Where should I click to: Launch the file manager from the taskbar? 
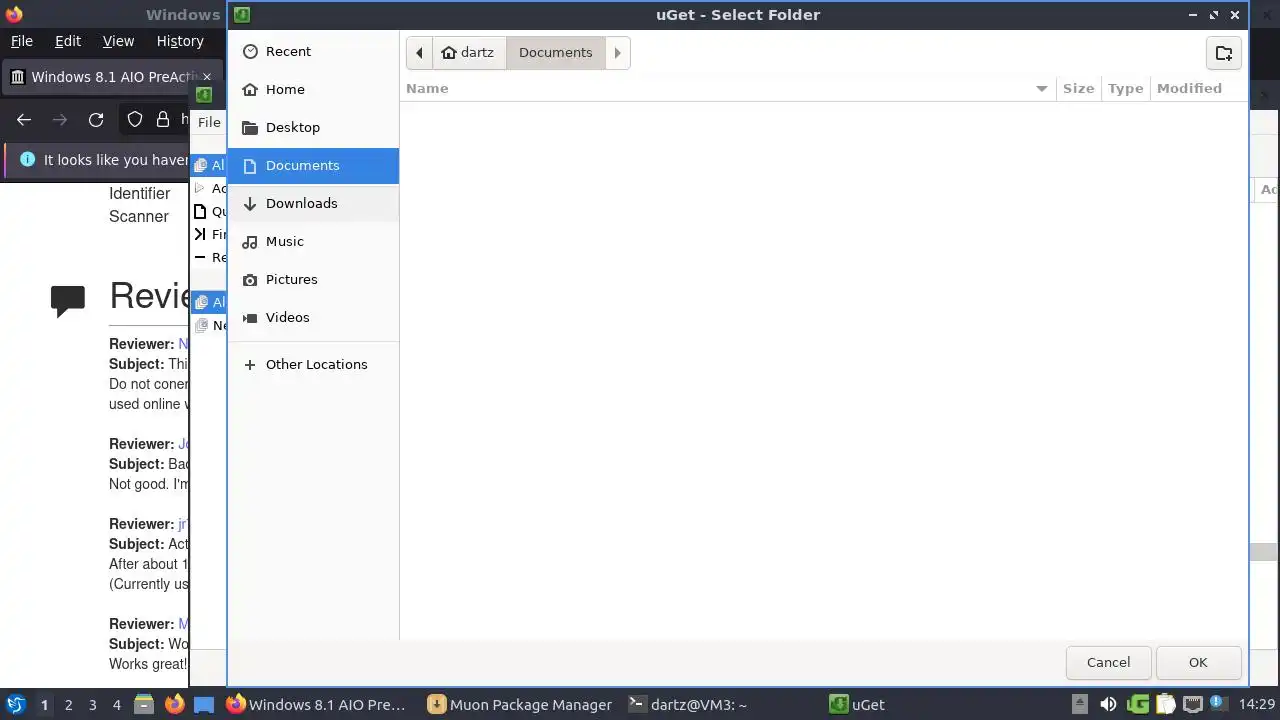tap(144, 705)
